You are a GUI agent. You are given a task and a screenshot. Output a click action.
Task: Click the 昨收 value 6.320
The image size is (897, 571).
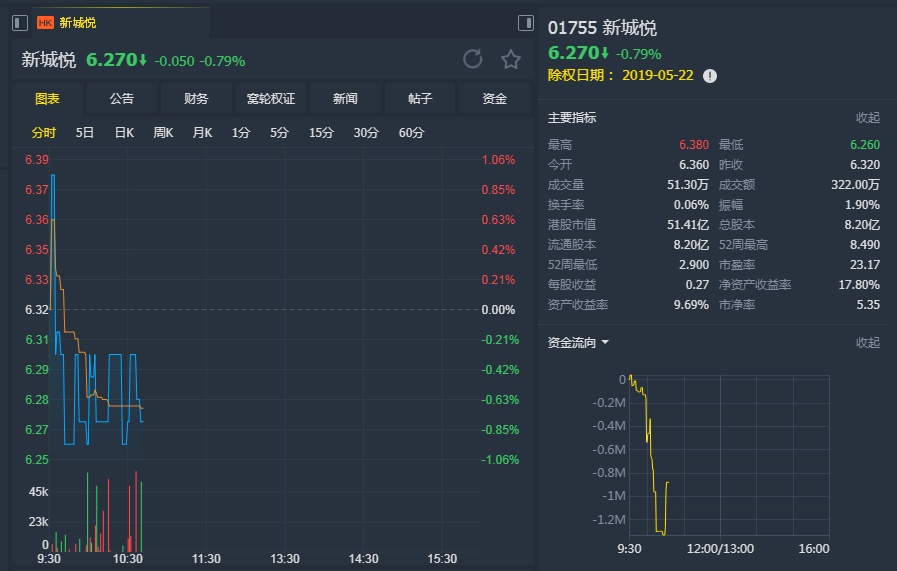tap(865, 165)
